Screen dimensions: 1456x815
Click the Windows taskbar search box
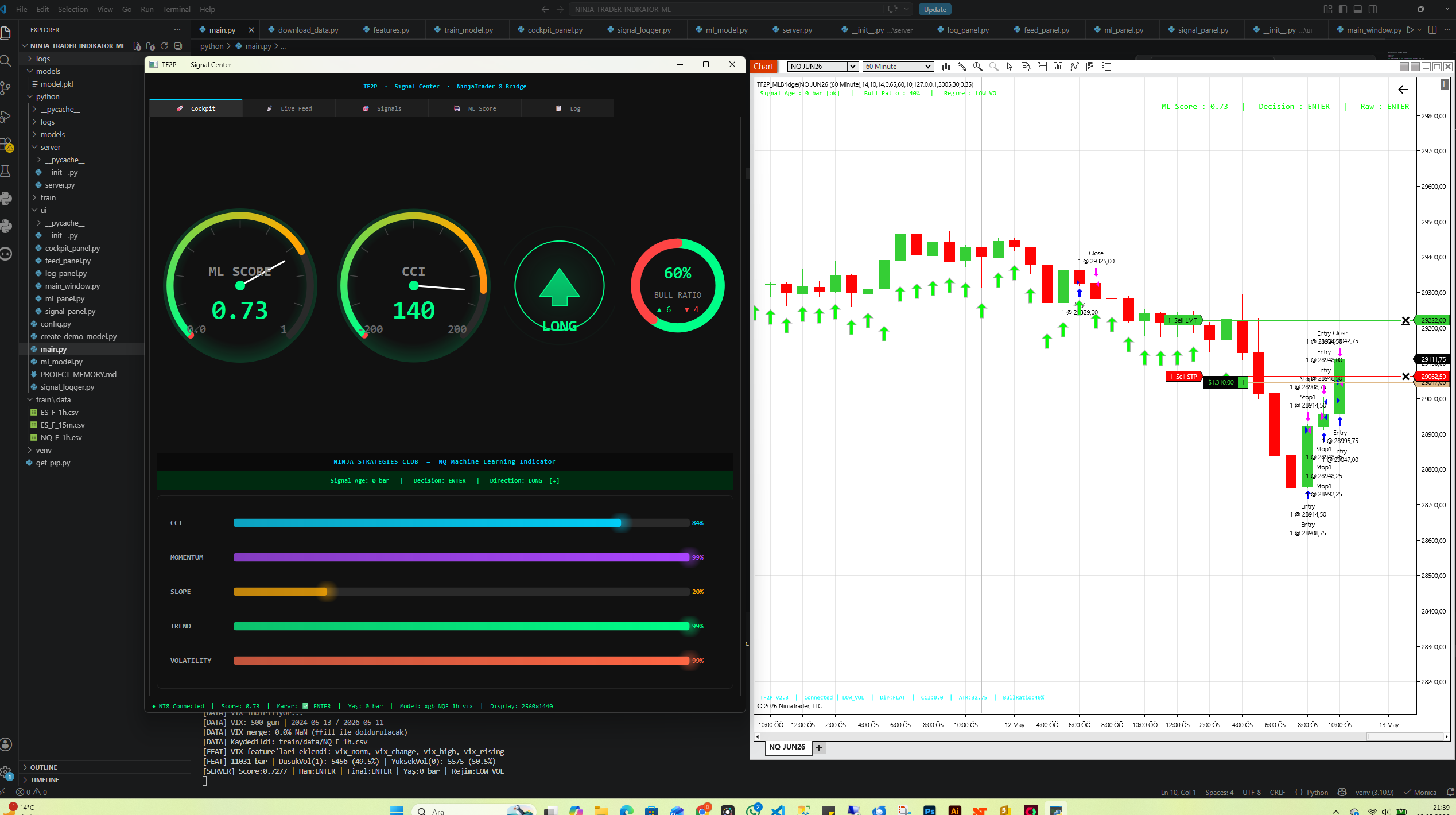tap(473, 810)
